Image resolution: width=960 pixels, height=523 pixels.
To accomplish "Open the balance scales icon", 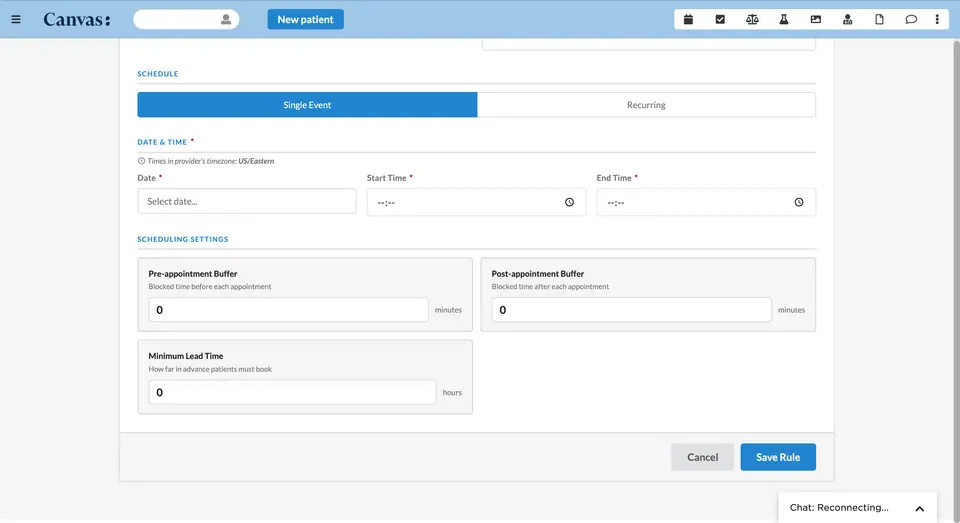I will pos(752,20).
